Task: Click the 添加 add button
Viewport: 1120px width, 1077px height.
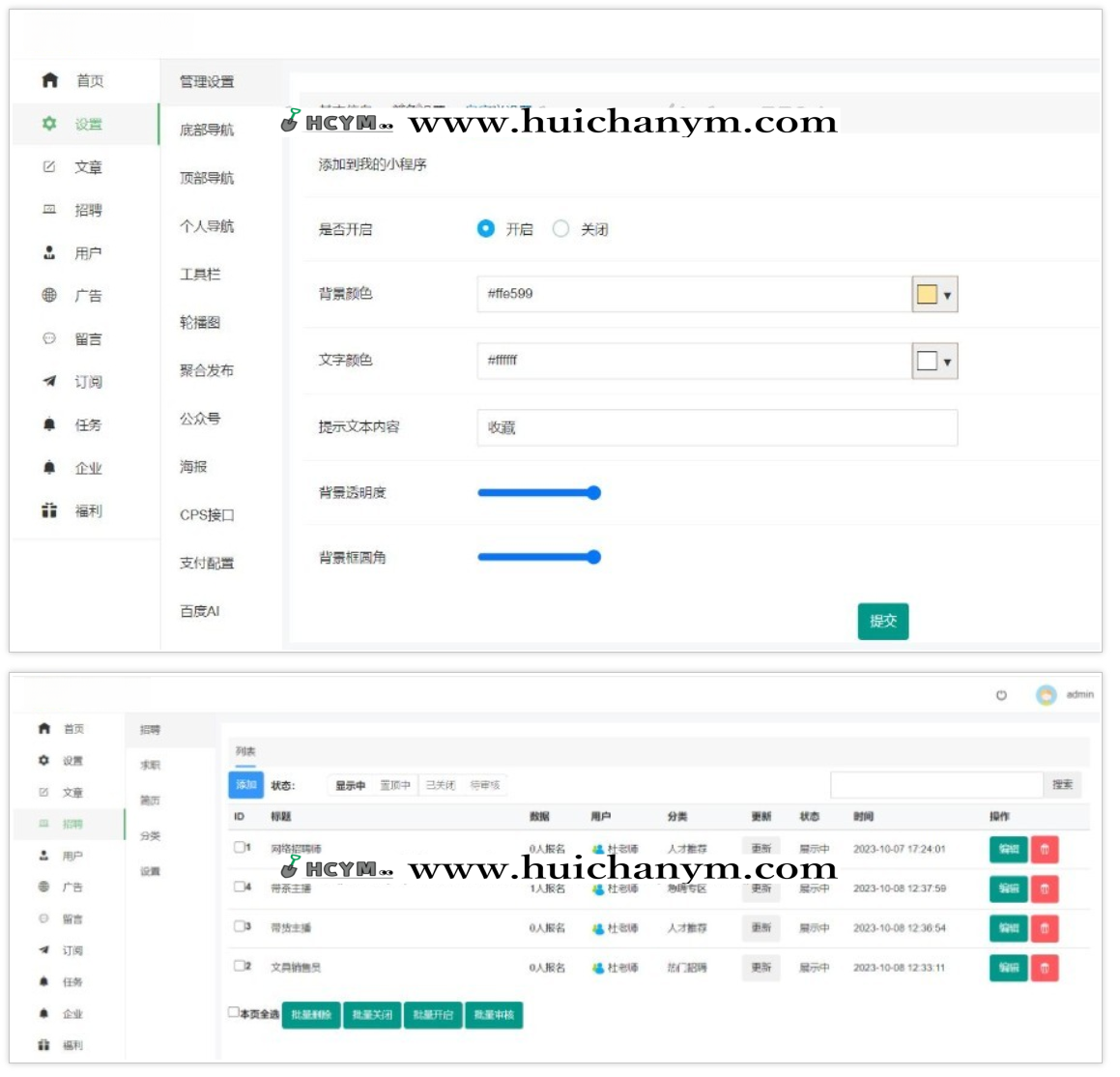Action: pos(244,784)
